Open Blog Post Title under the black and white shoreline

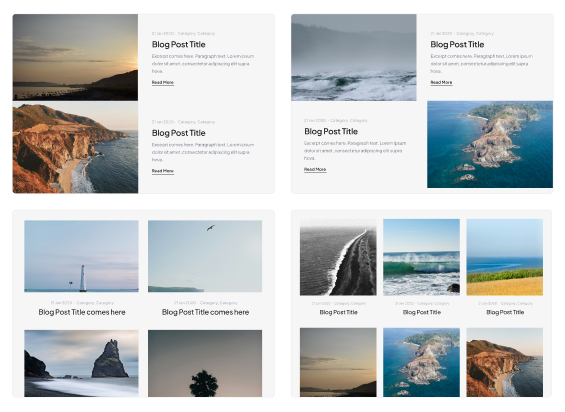click(x=338, y=312)
